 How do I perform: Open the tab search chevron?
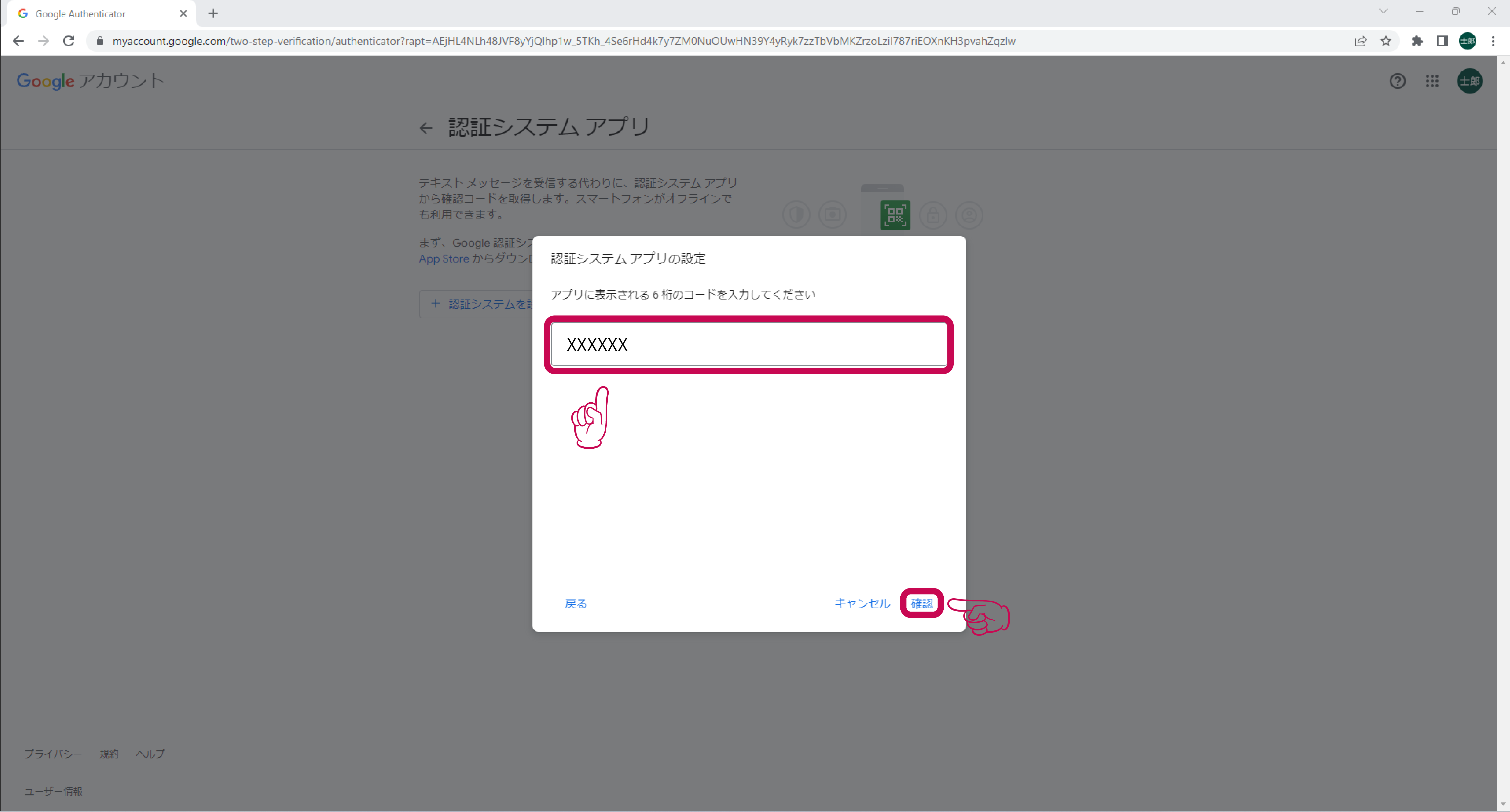(x=1383, y=11)
